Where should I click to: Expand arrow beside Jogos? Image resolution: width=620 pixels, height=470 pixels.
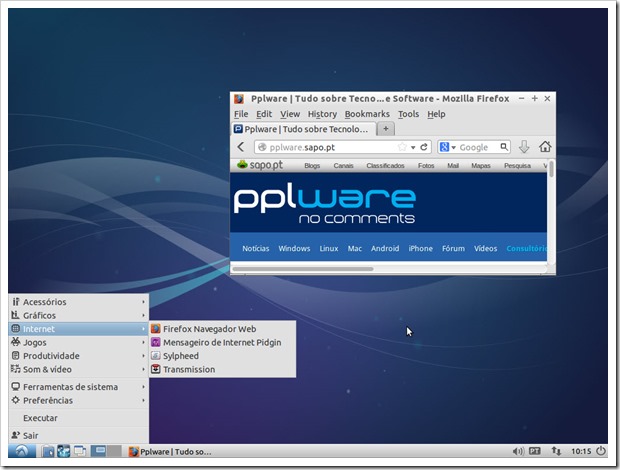tap(144, 342)
